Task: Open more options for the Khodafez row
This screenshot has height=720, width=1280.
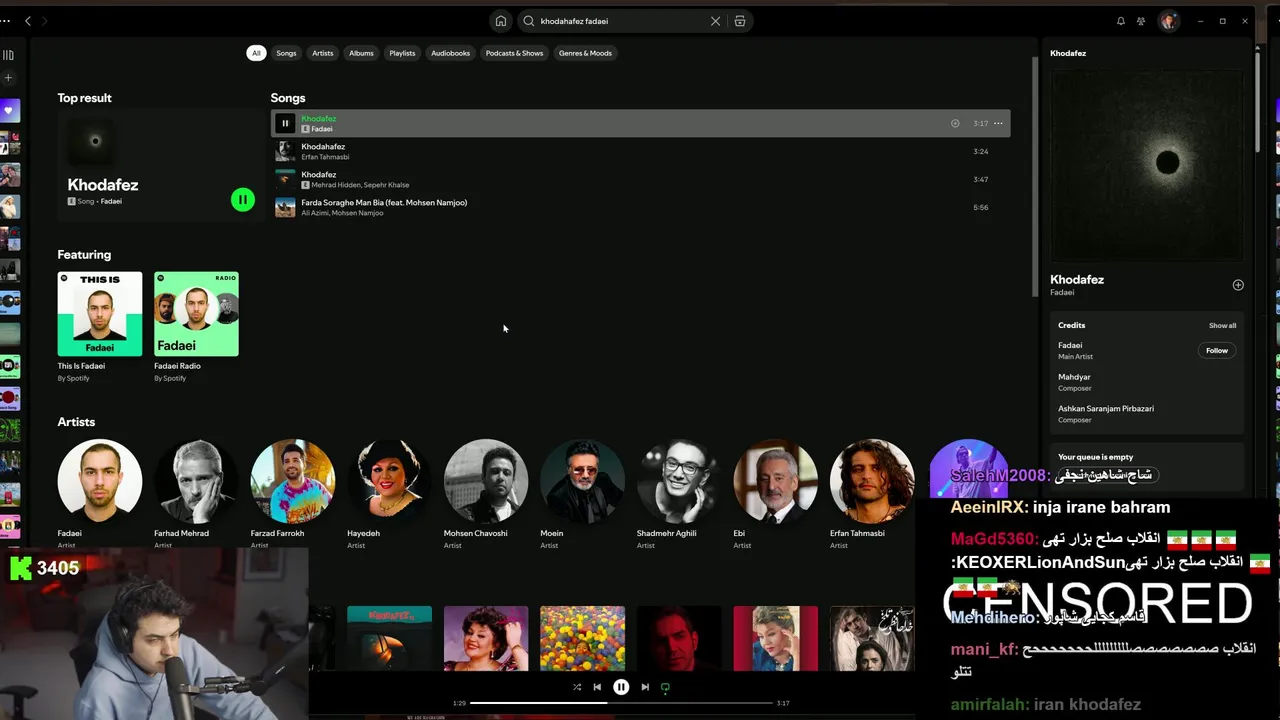Action: [x=998, y=123]
